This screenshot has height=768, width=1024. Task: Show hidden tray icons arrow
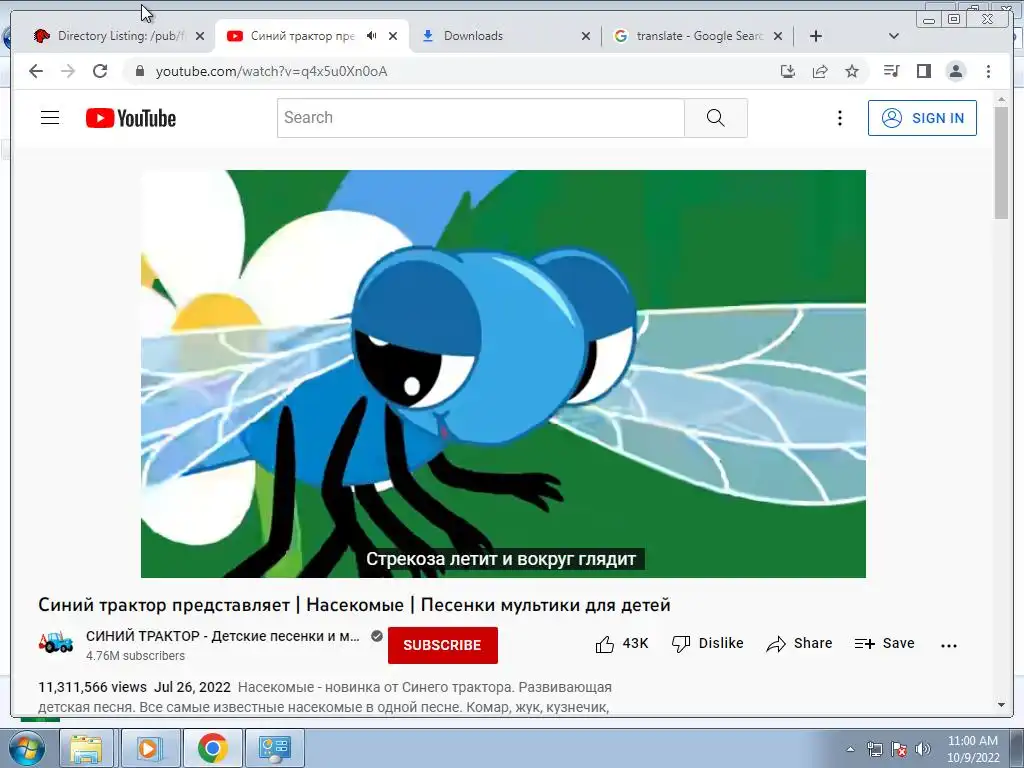850,749
